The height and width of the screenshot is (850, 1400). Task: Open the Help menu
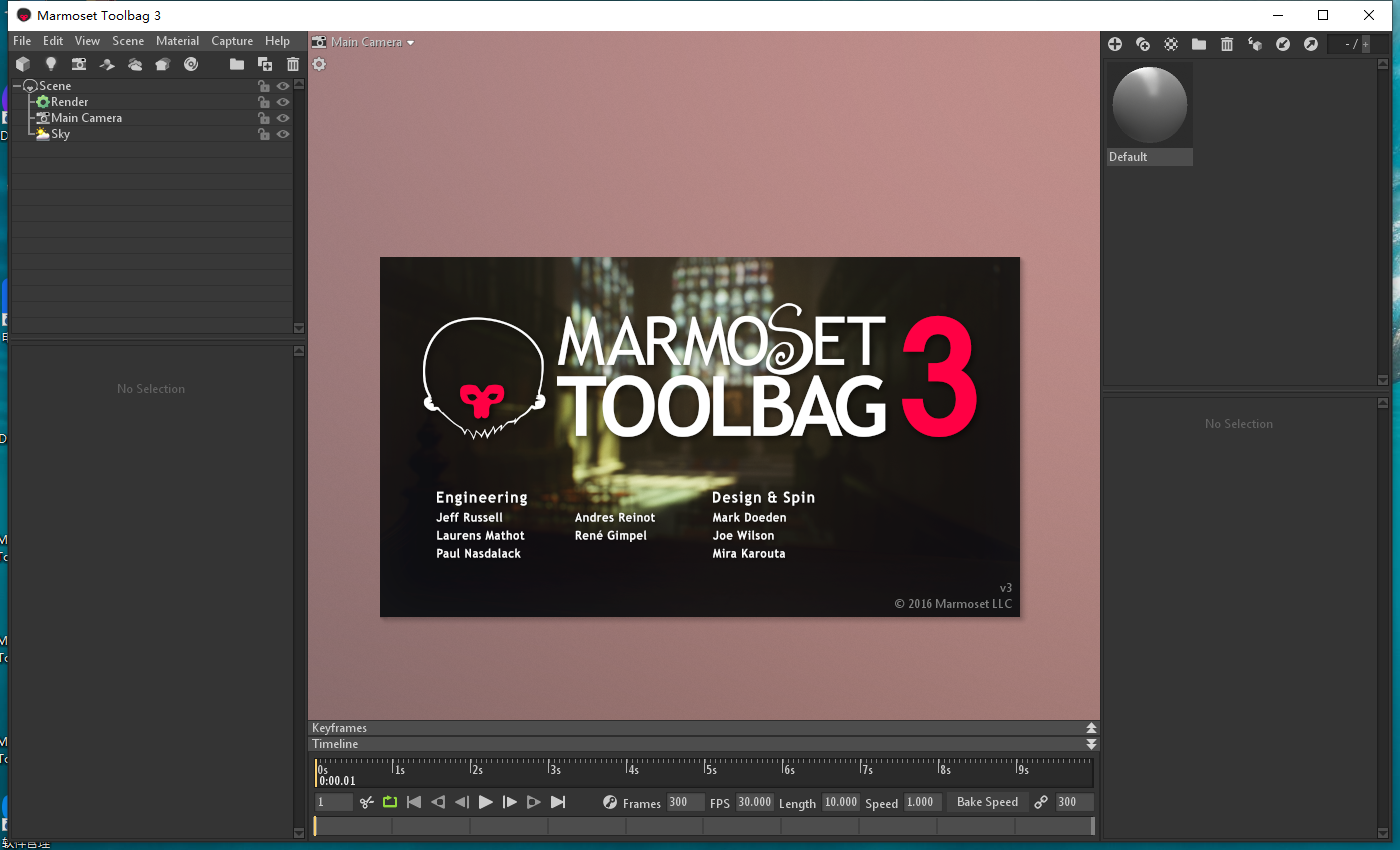(x=277, y=41)
